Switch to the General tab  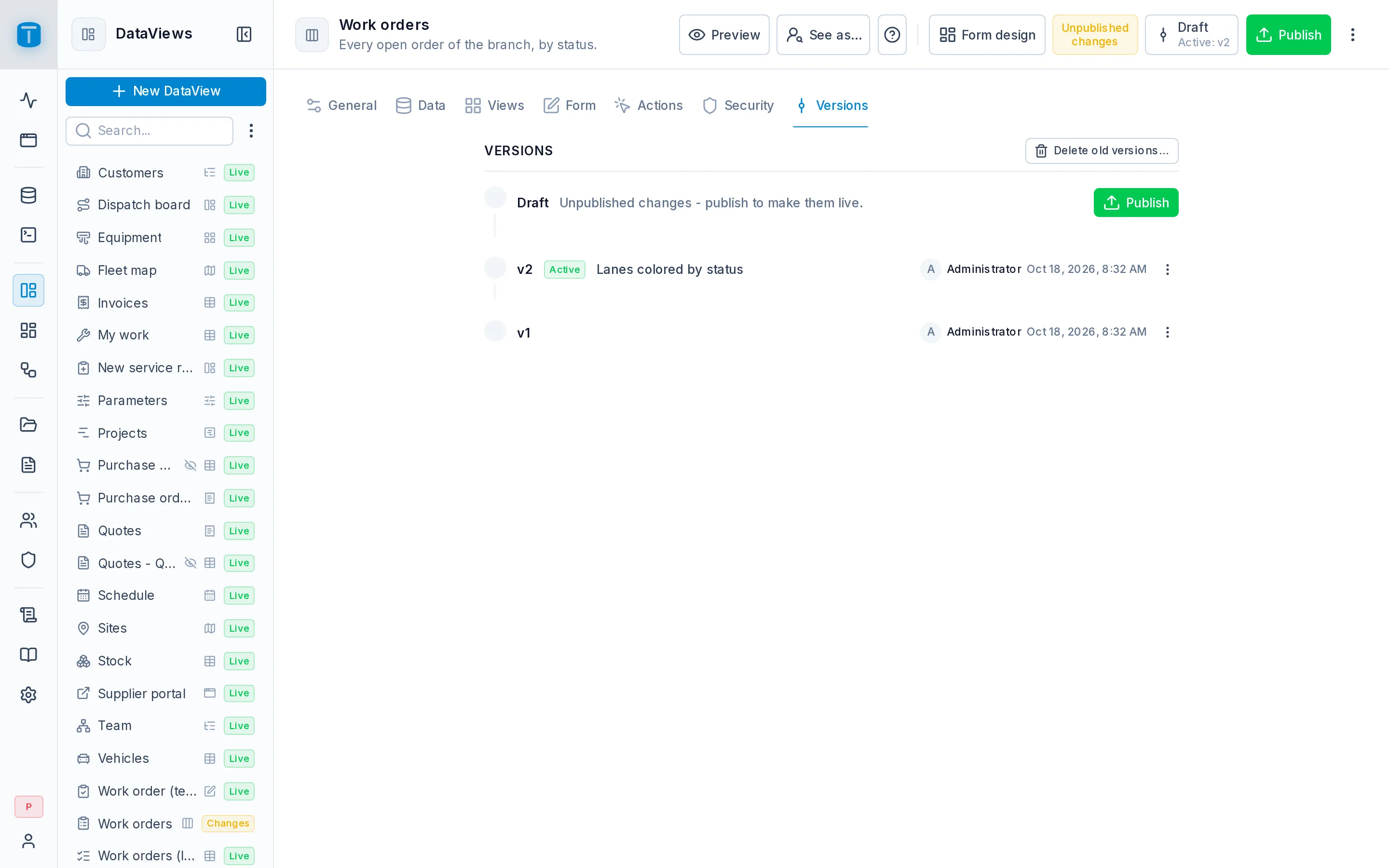point(342,106)
